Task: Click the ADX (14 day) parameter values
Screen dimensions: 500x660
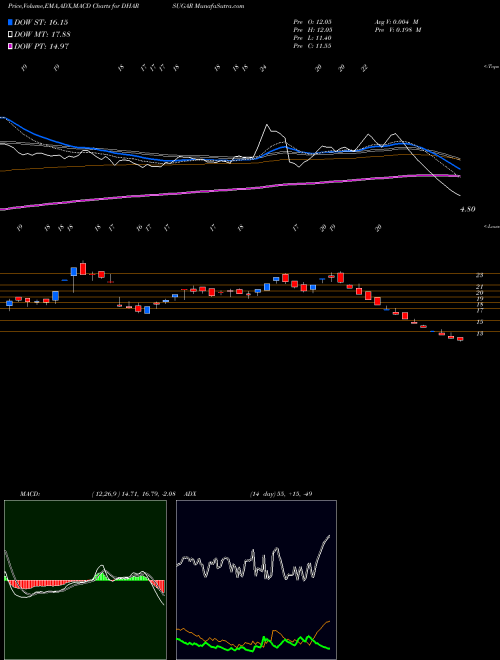Action: point(280,493)
